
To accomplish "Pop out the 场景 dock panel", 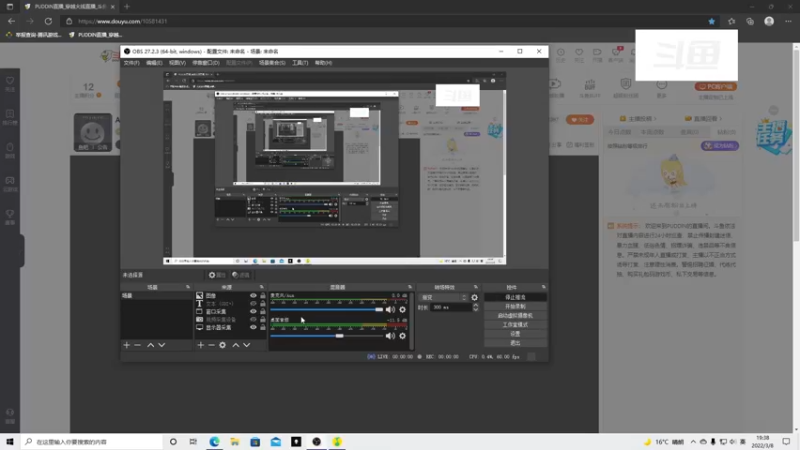I will coord(188,287).
